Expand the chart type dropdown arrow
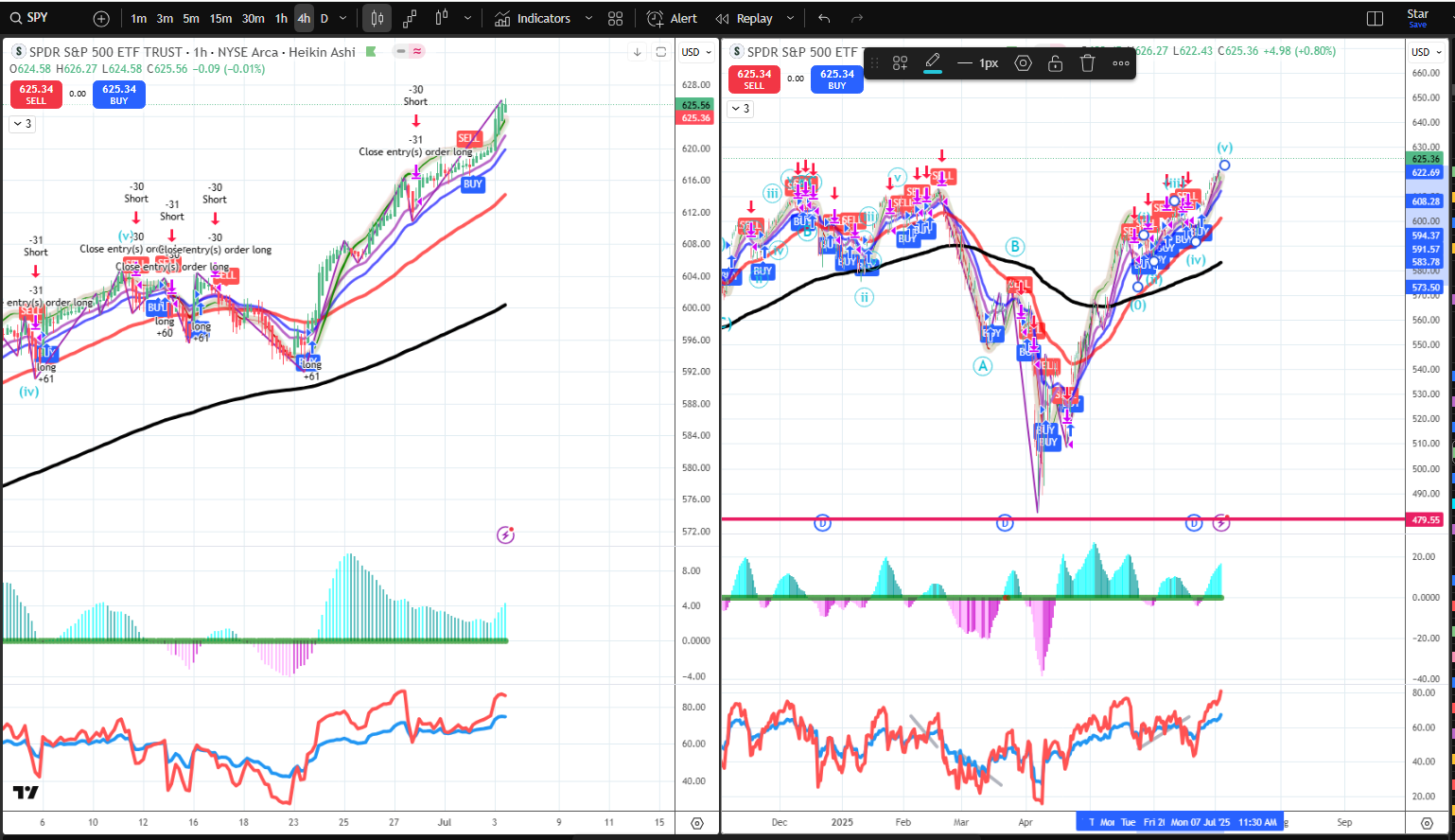Screen dimensions: 1455x840 (x=467, y=19)
